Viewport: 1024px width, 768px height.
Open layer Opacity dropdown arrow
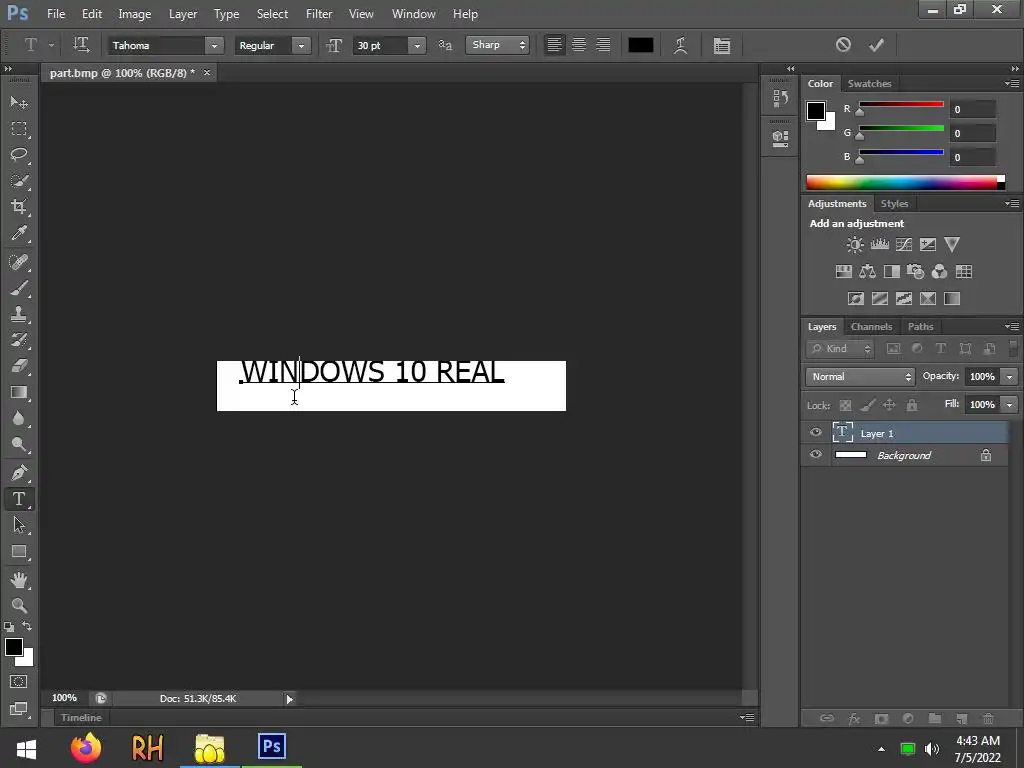(x=1010, y=377)
